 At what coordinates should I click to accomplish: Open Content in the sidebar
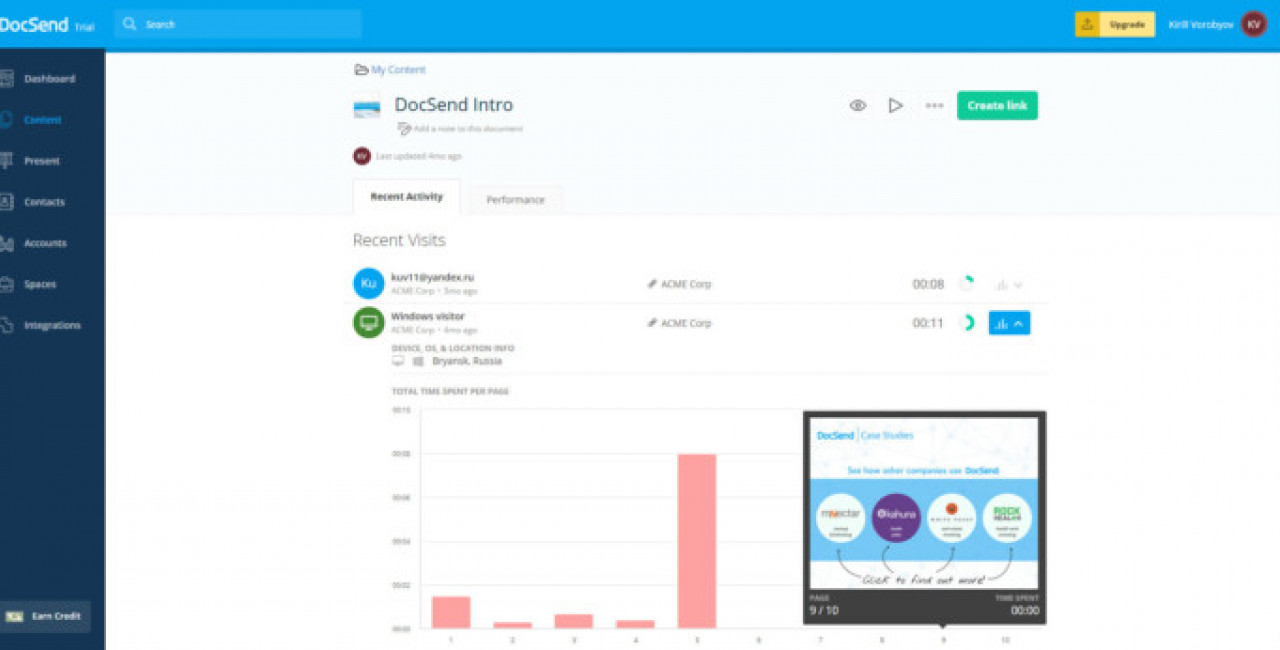pos(43,119)
